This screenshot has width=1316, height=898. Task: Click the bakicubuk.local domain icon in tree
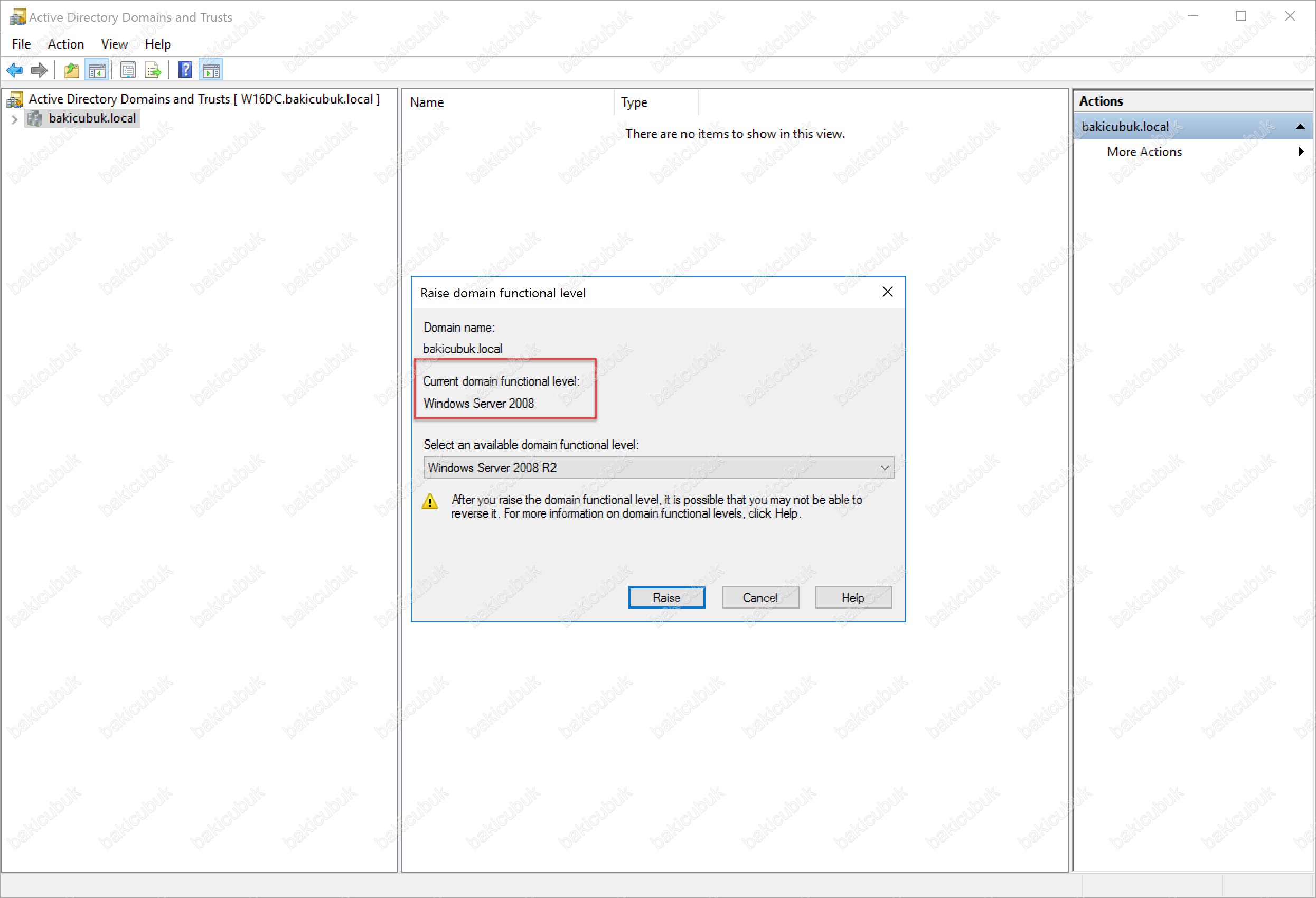pos(35,118)
